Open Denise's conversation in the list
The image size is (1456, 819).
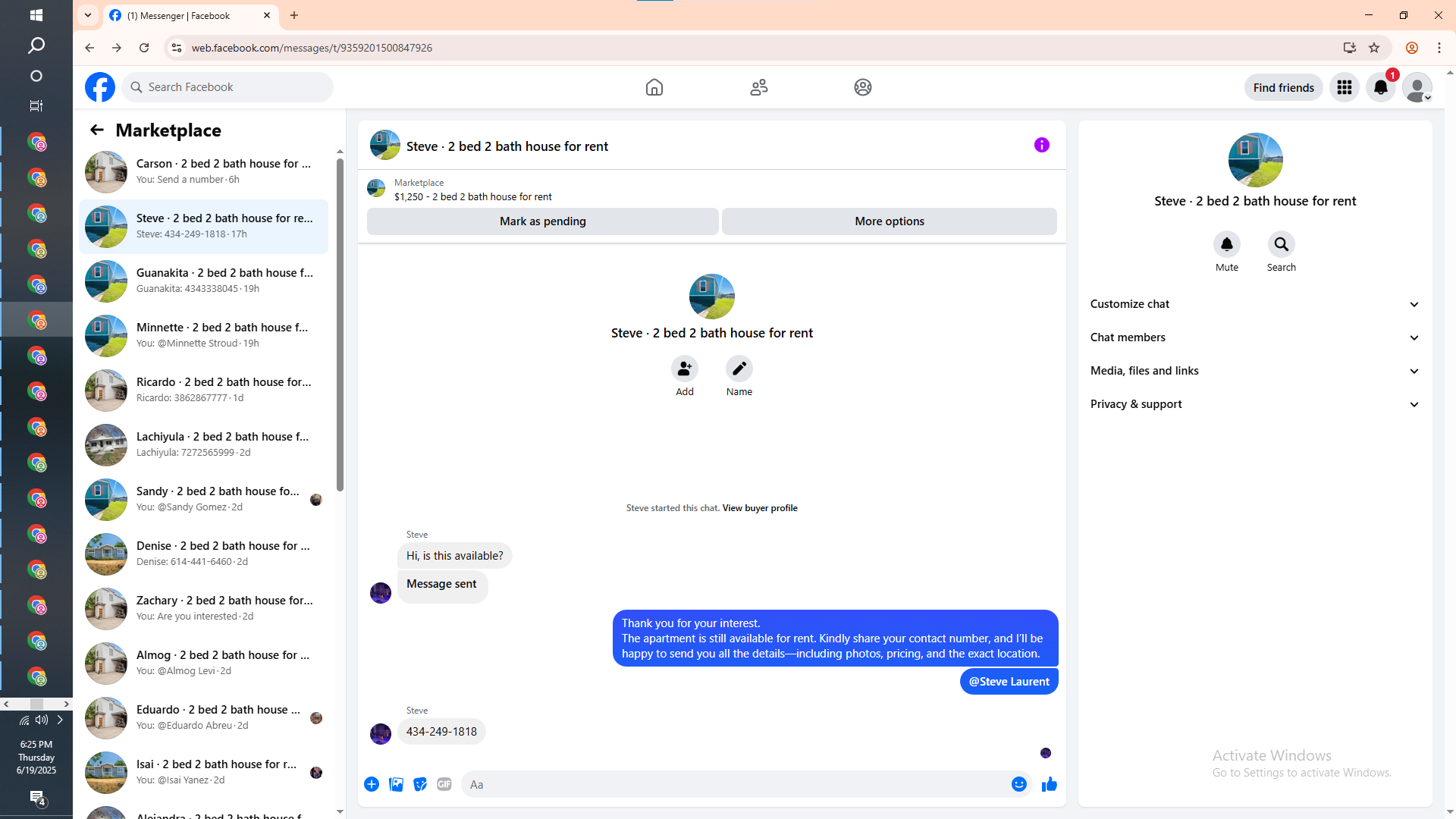pos(203,554)
